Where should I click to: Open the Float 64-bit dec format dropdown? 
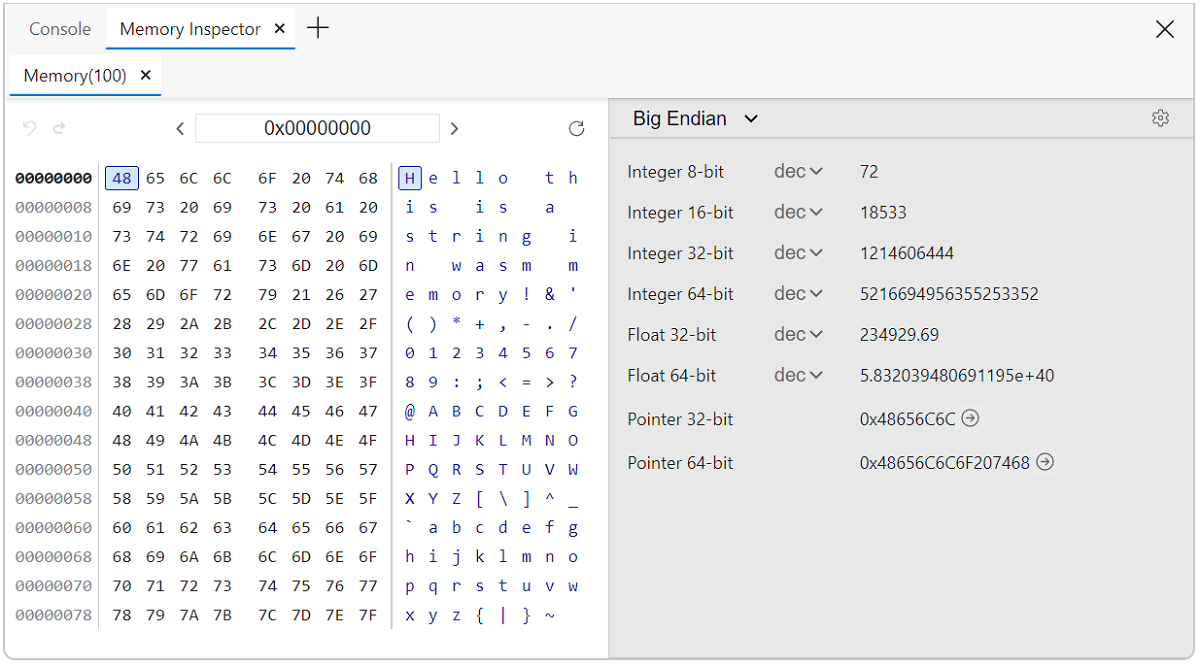click(x=797, y=375)
